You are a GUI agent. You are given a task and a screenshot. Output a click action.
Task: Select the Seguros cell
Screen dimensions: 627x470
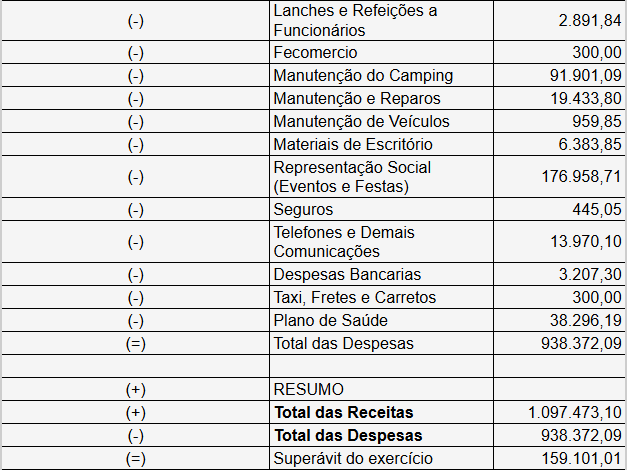(x=381, y=209)
